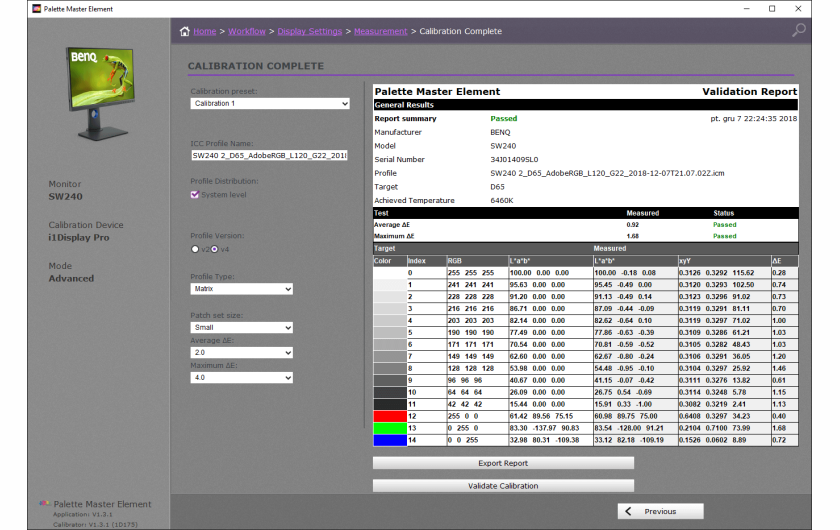The width and height of the screenshot is (840, 530).
Task: Click the report profile file name
Action: pos(607,173)
